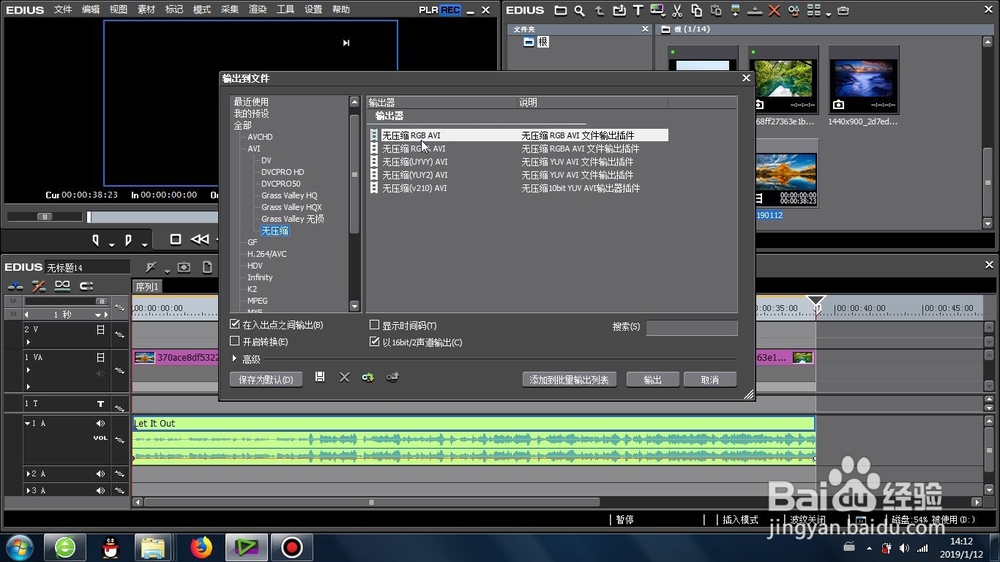This screenshot has width=1000, height=562.
Task: Mute the 3 A audio track speaker
Action: pyautogui.click(x=100, y=491)
